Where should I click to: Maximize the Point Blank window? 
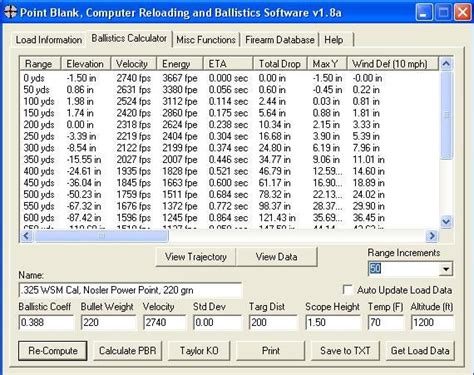444,13
